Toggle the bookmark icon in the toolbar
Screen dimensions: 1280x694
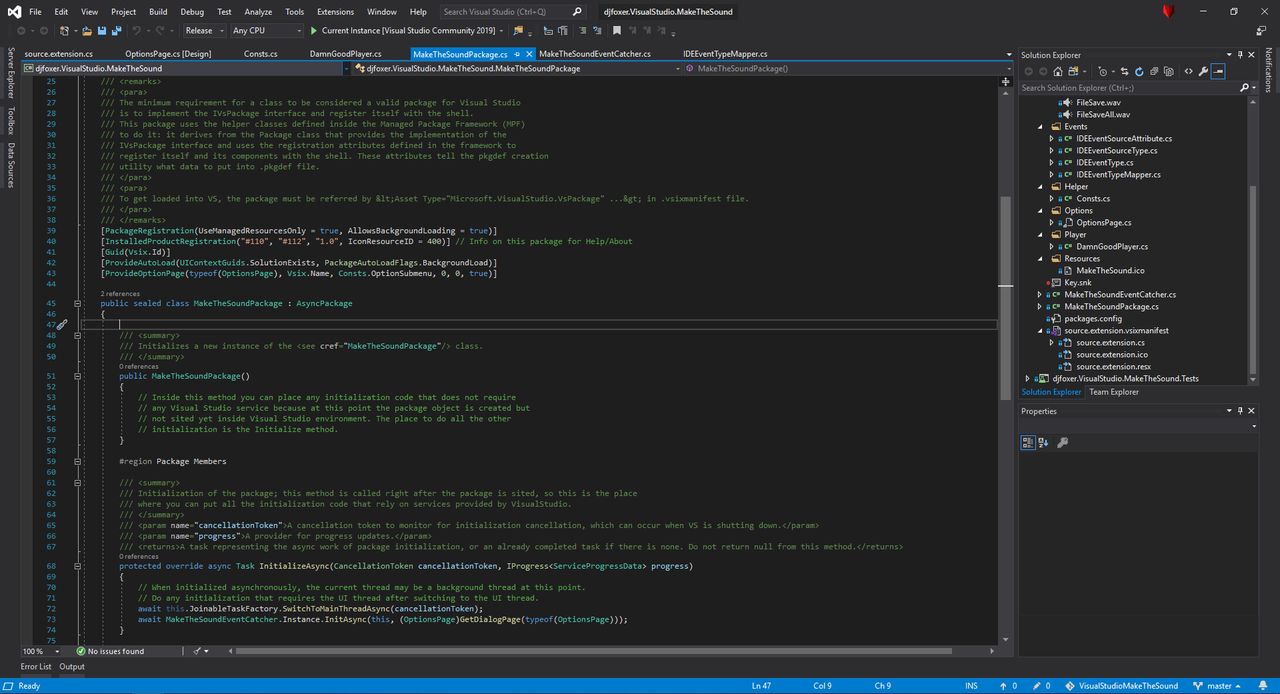tap(617, 30)
